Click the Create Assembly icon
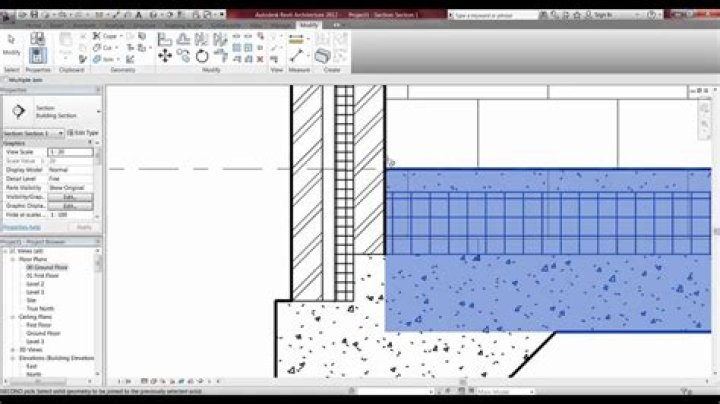Screen dimensions: 720x404 tap(322, 56)
